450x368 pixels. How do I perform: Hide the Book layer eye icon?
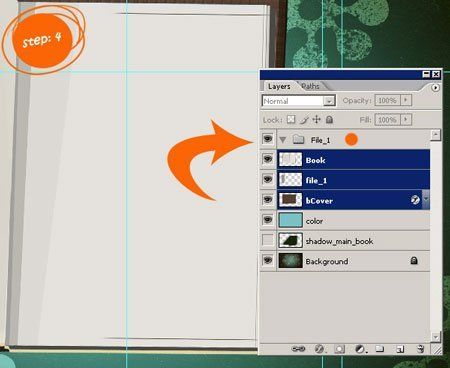[268, 159]
